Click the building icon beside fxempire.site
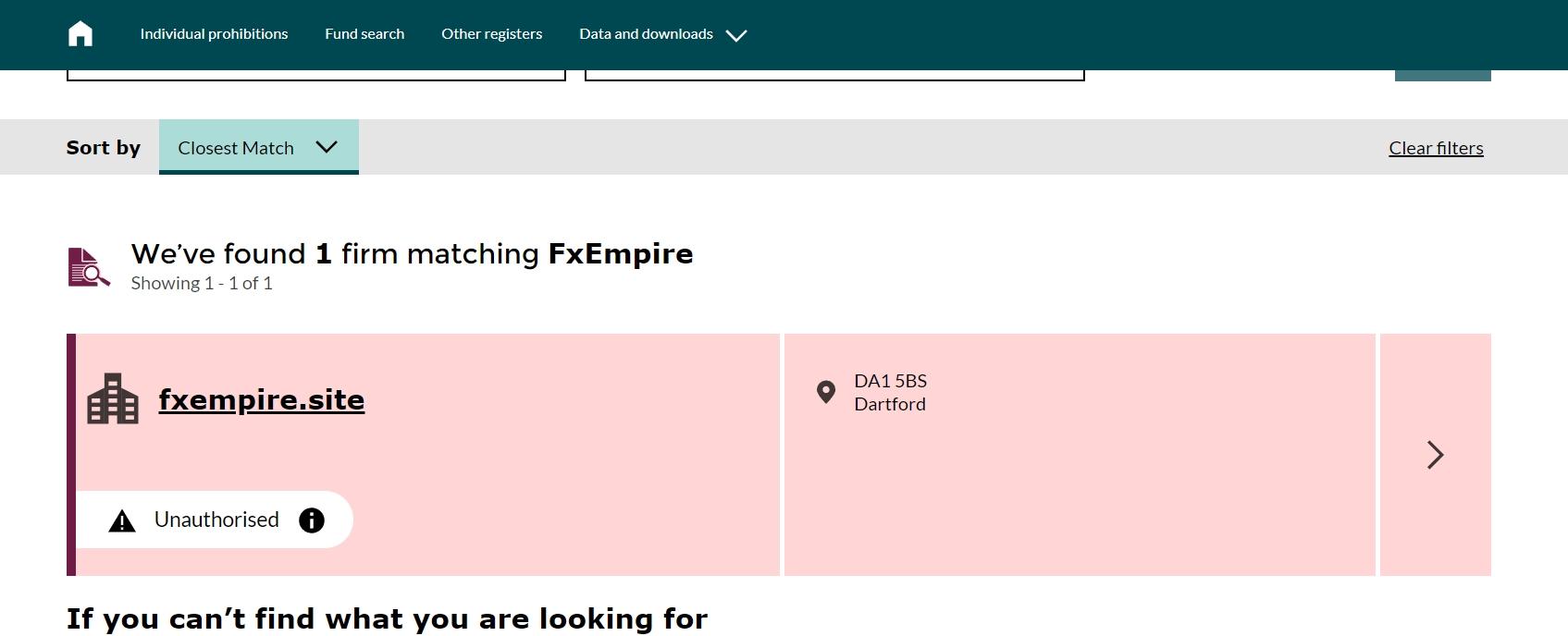Screen dimensions: 1568x636 (x=113, y=399)
